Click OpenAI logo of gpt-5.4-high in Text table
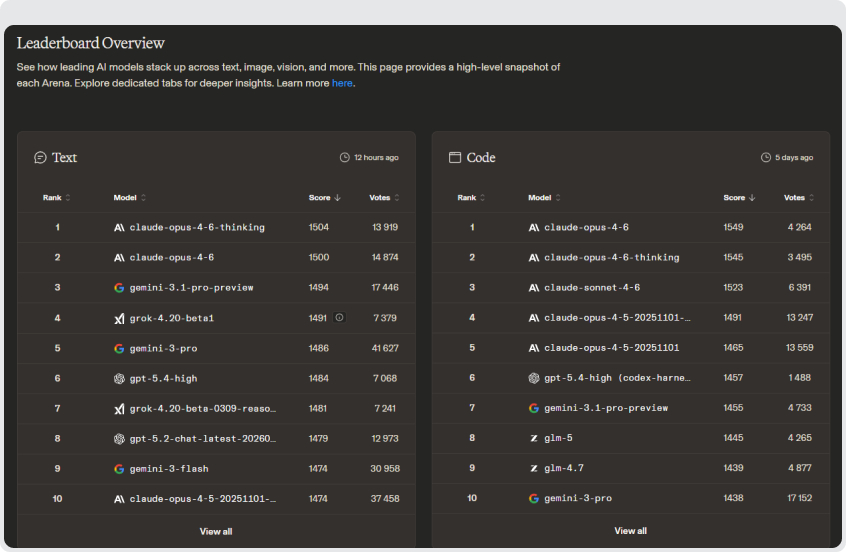The image size is (846, 552). coord(119,379)
